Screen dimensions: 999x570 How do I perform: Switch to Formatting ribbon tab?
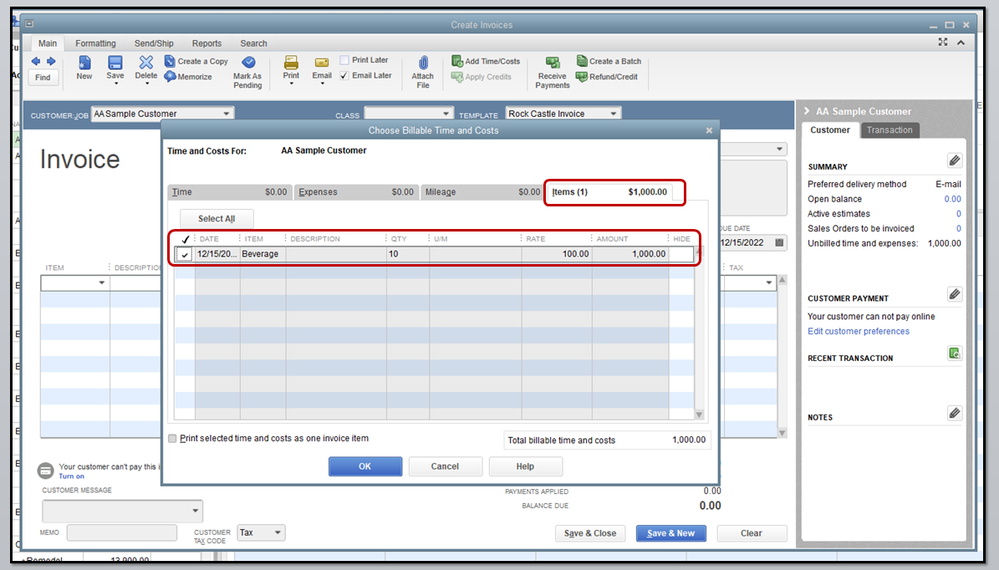(96, 43)
